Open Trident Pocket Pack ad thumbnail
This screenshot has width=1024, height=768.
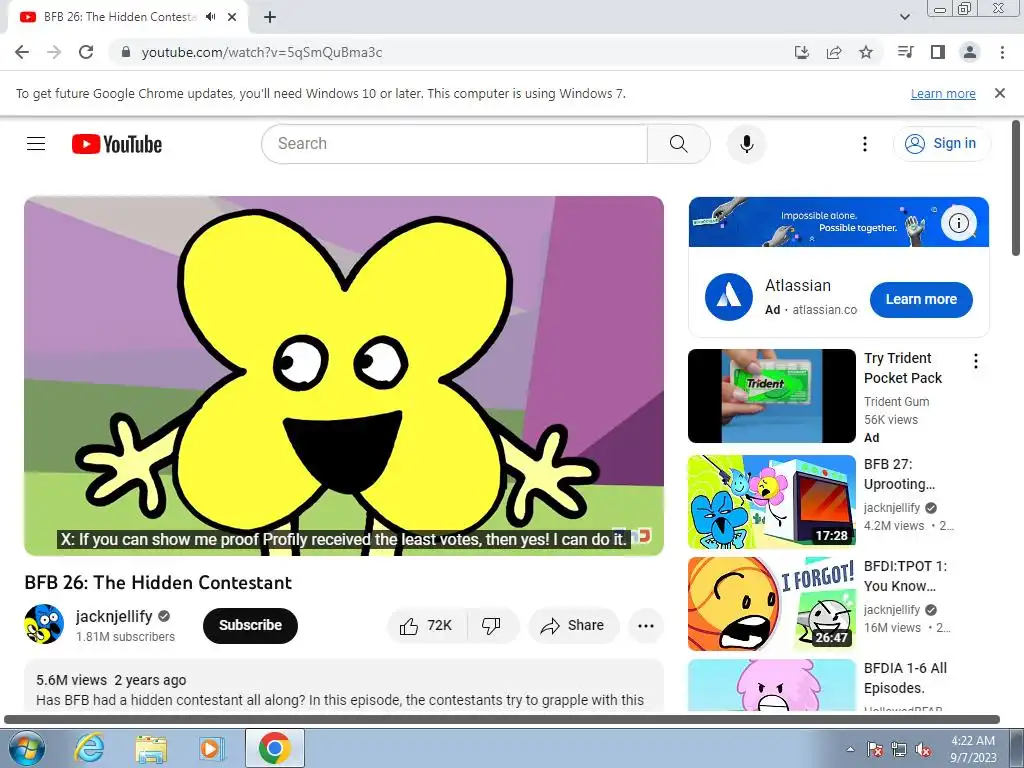pyautogui.click(x=772, y=396)
